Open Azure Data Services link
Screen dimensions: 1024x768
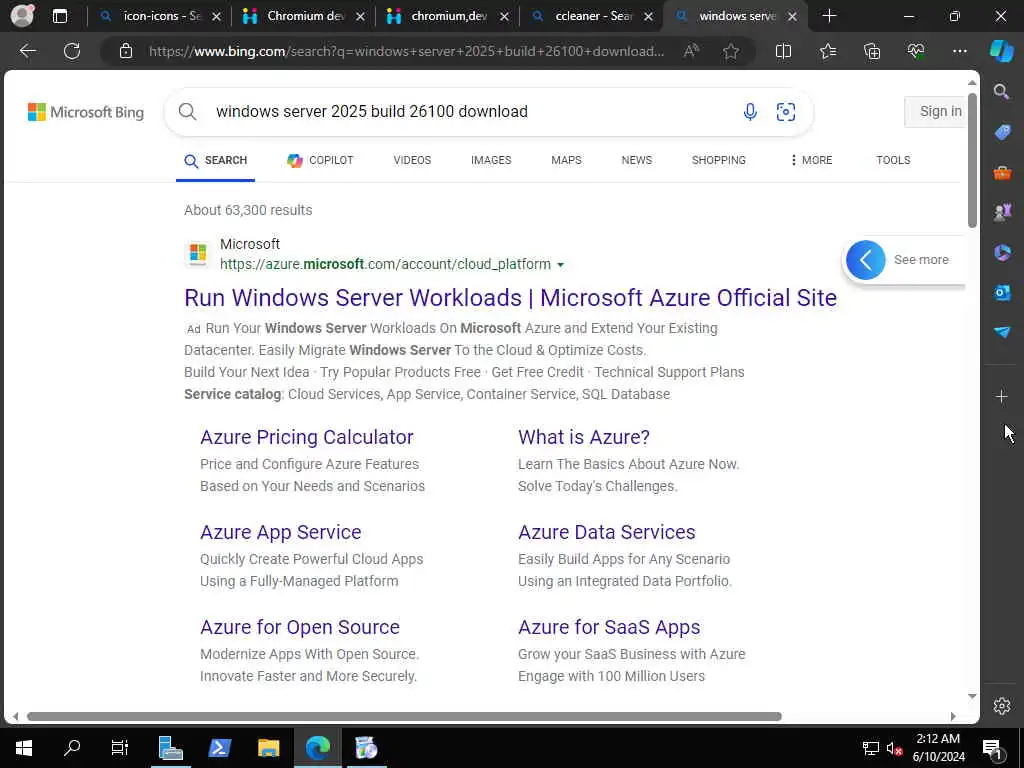607,532
